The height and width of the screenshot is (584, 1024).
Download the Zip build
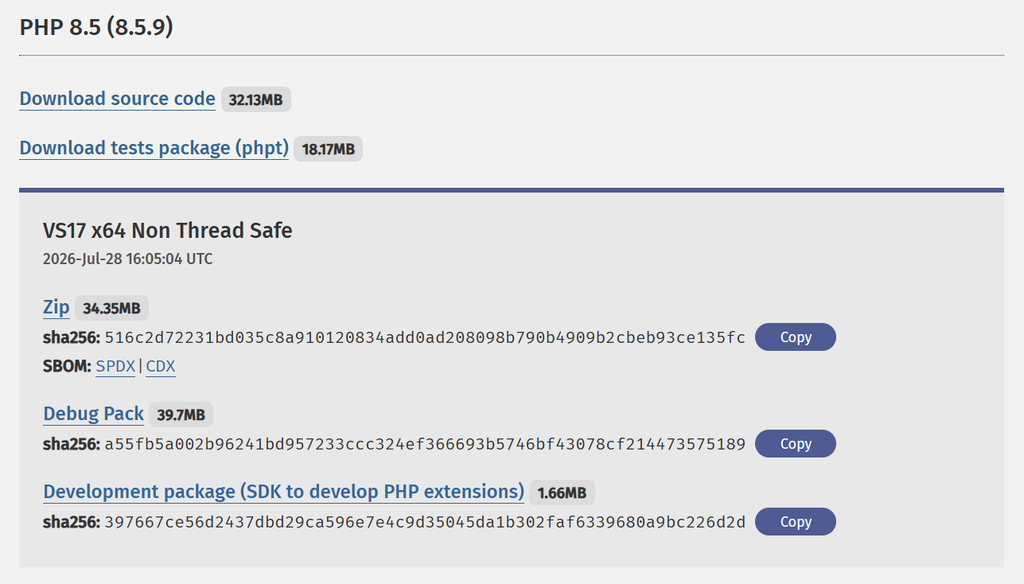tap(56, 307)
